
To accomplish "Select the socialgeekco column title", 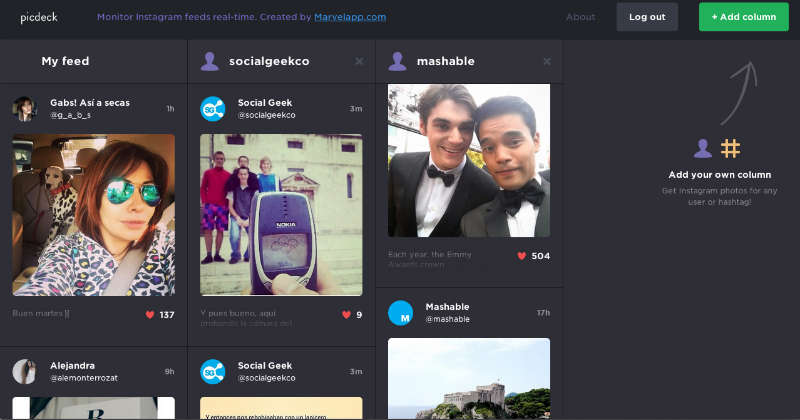I will click(269, 61).
